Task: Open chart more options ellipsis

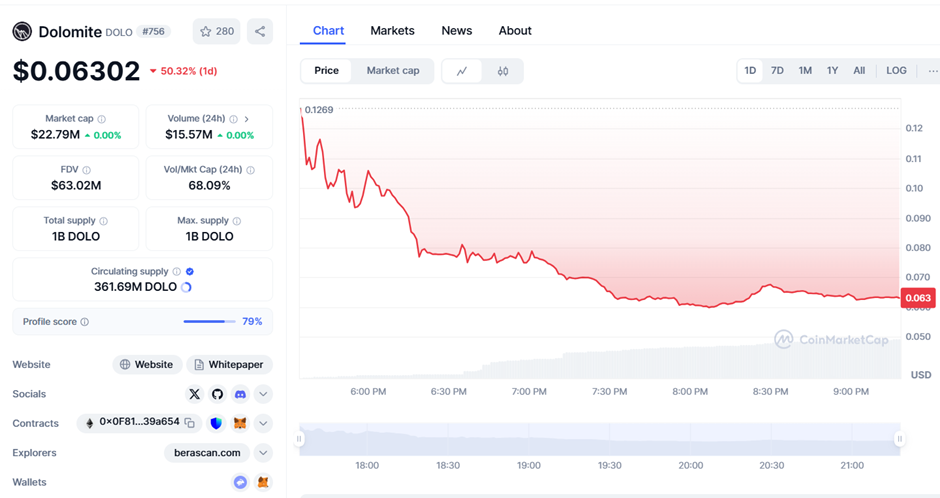Action: click(932, 71)
